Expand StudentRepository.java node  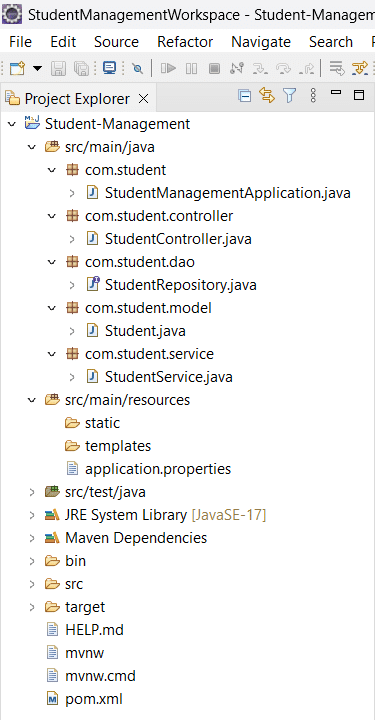coord(72,285)
